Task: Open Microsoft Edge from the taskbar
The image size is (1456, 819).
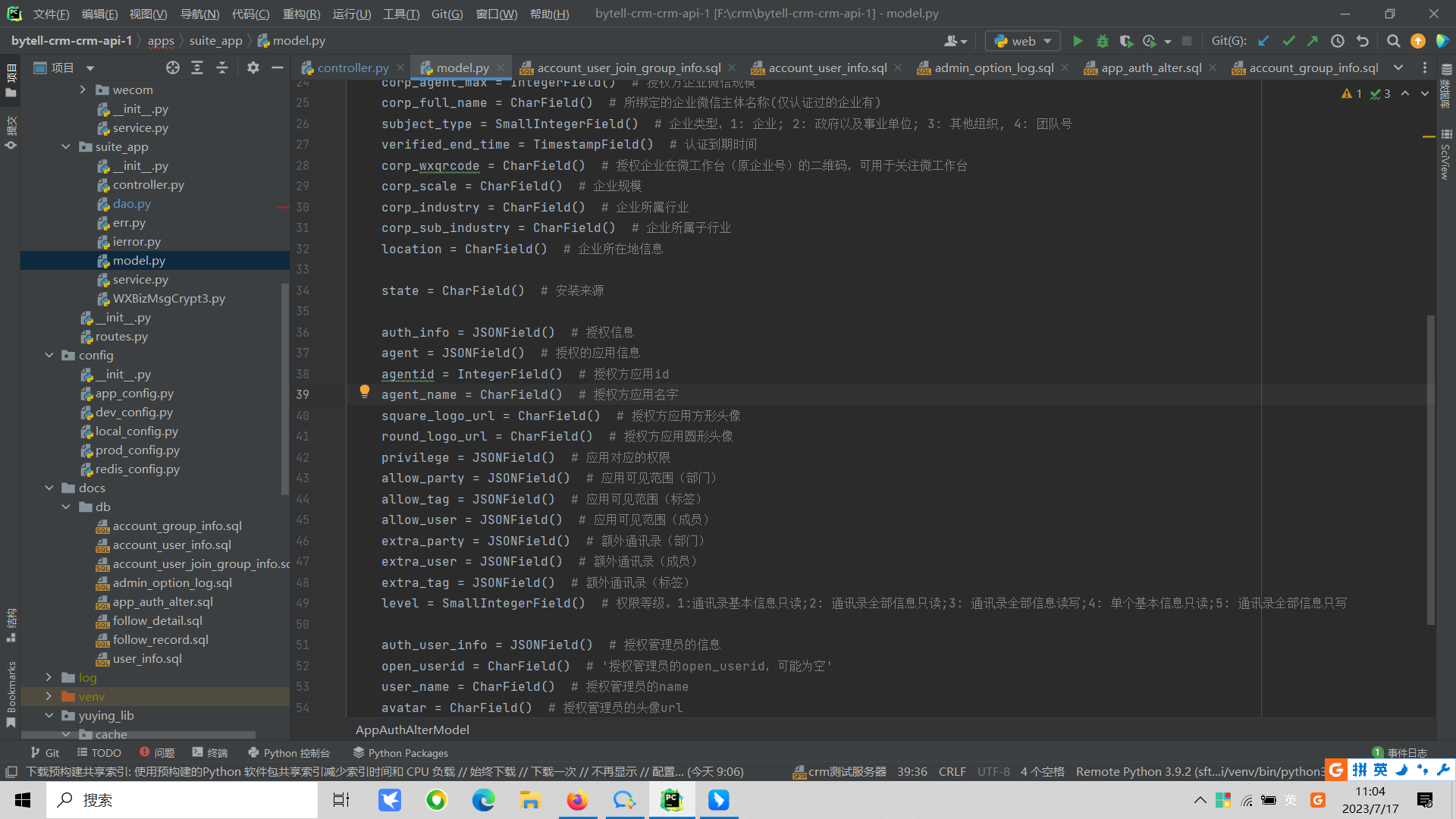Action: click(x=484, y=800)
